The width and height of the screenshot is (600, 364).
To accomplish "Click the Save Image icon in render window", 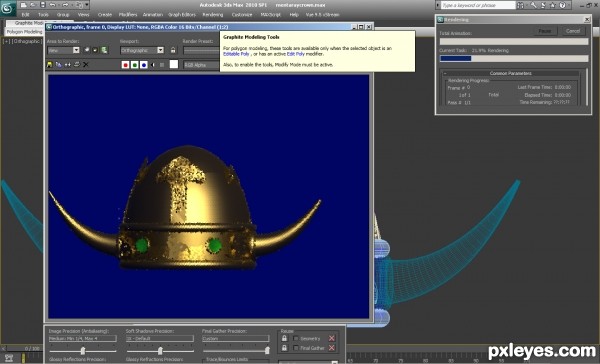I will pyautogui.click(x=49, y=65).
